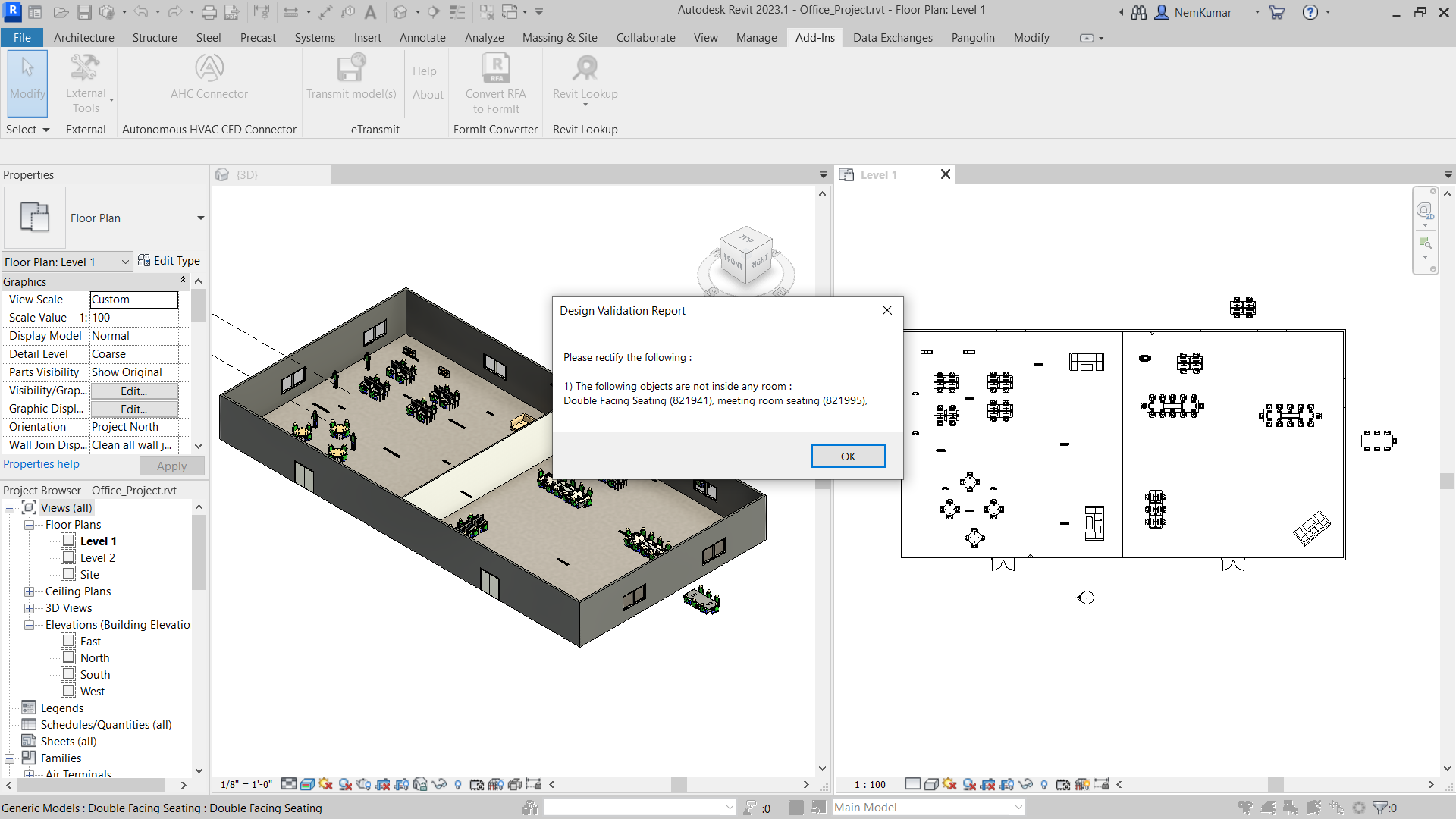Image resolution: width=1456 pixels, height=819 pixels.
Task: Toggle Drag Elements on Selection in status bar
Action: pyautogui.click(x=1337, y=808)
